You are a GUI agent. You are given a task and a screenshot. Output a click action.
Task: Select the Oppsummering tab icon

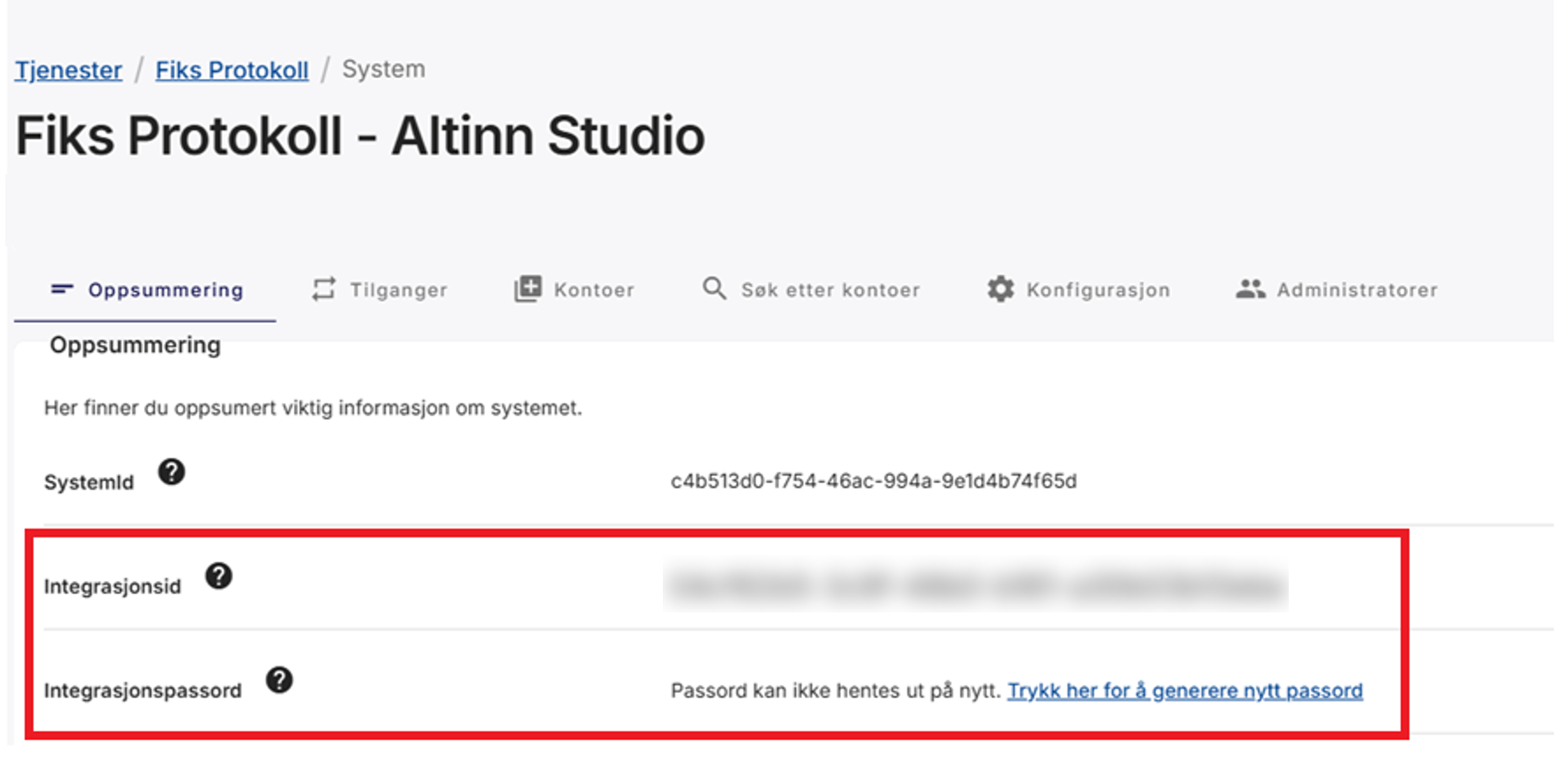(x=63, y=290)
